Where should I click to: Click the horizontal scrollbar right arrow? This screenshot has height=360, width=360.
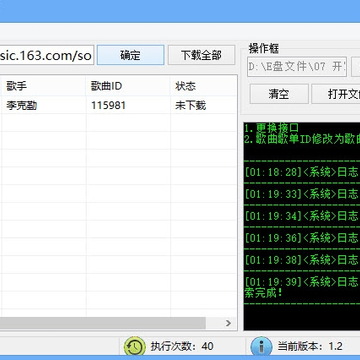(228, 323)
